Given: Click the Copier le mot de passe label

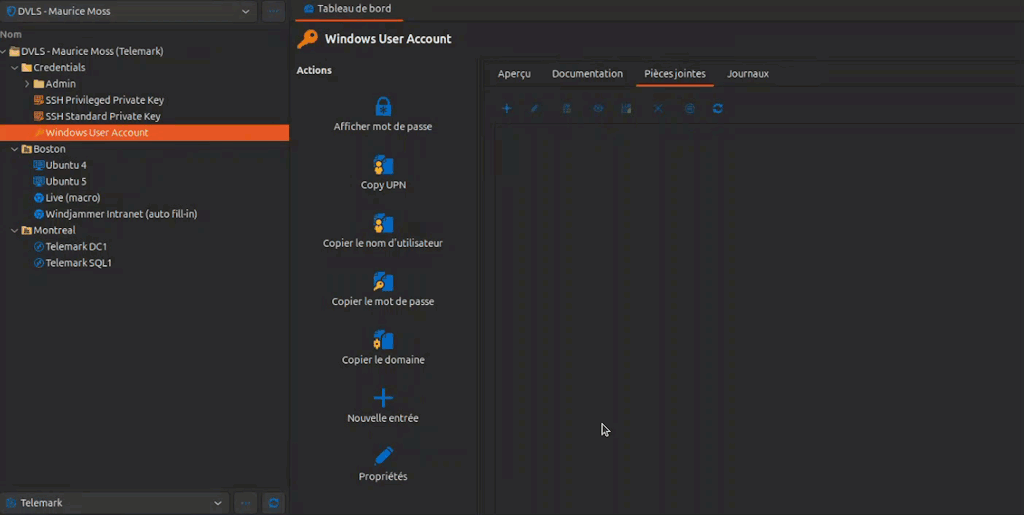Looking at the screenshot, I should [383, 302].
